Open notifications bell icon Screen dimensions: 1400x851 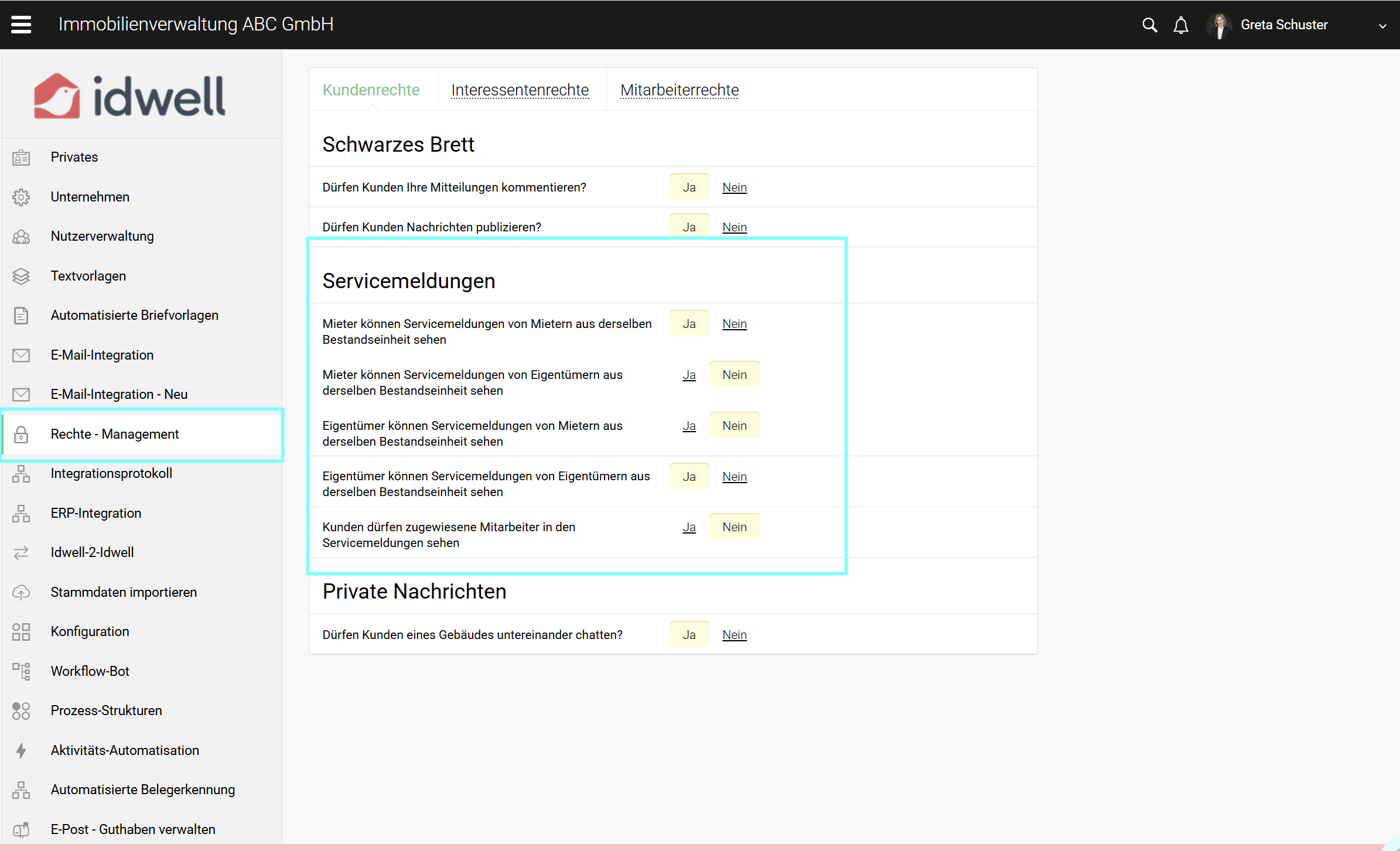[x=1181, y=25]
